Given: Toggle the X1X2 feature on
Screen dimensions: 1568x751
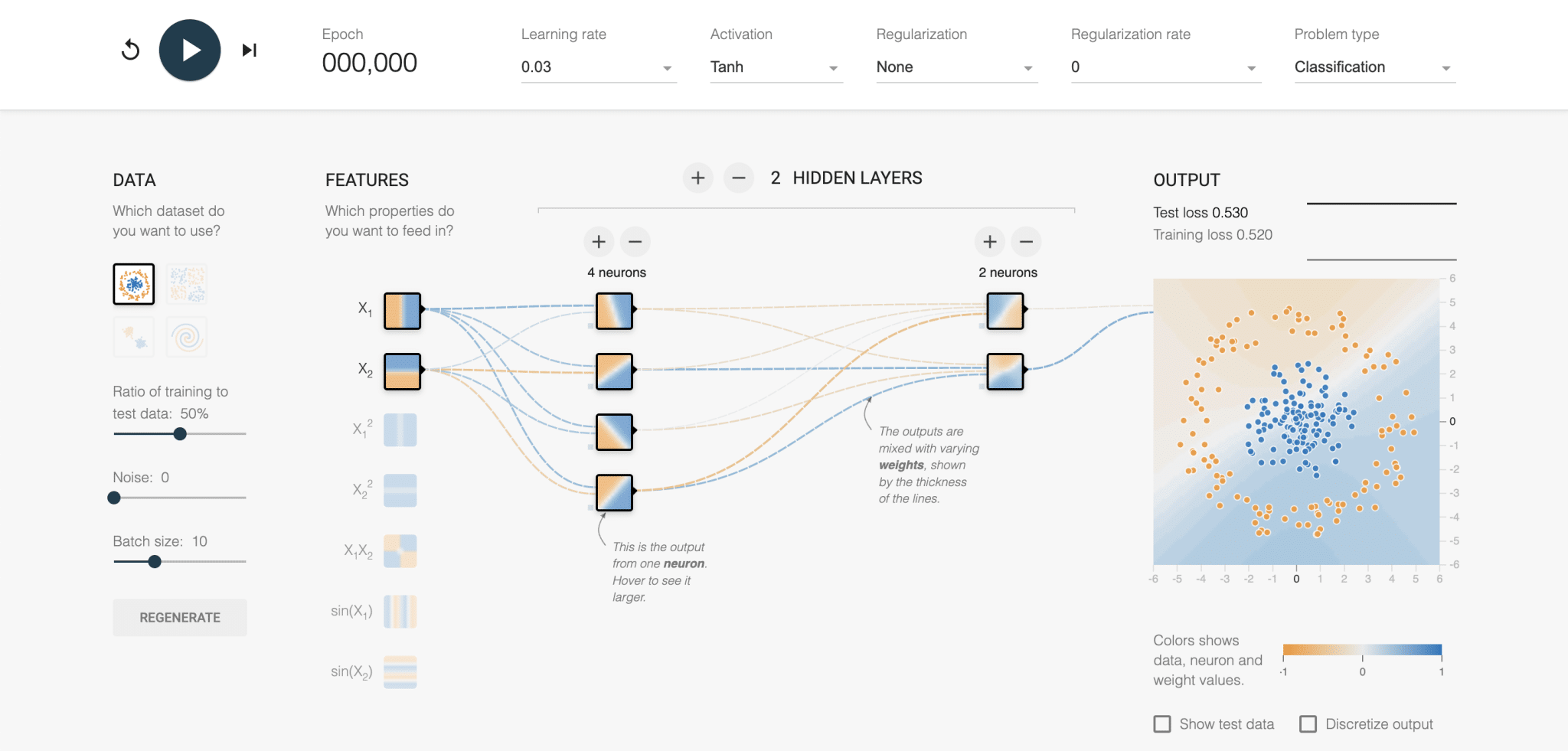Looking at the screenshot, I should click(400, 550).
